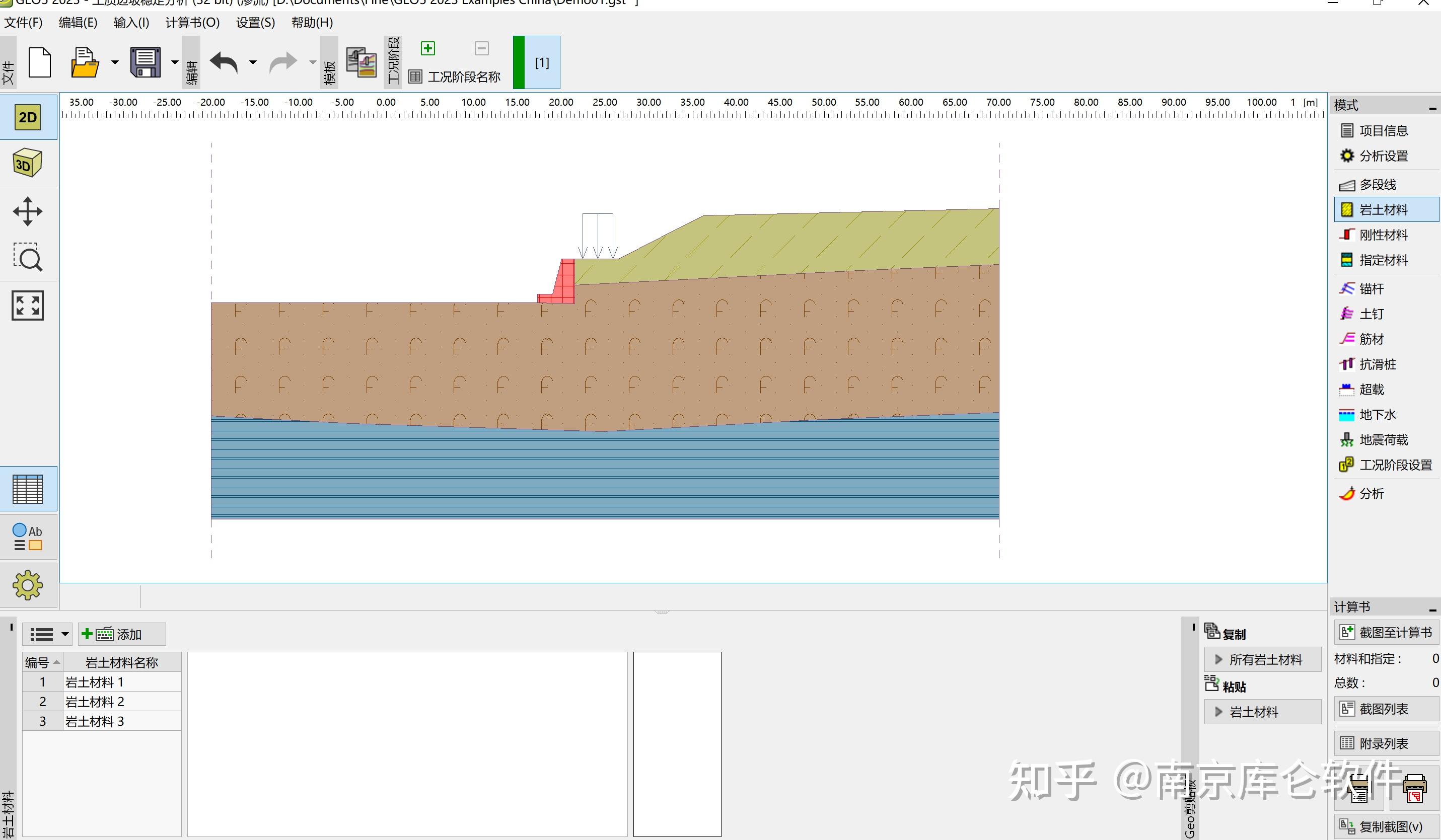Expand the open file dropdown arrow
The image size is (1441, 840).
click(114, 62)
